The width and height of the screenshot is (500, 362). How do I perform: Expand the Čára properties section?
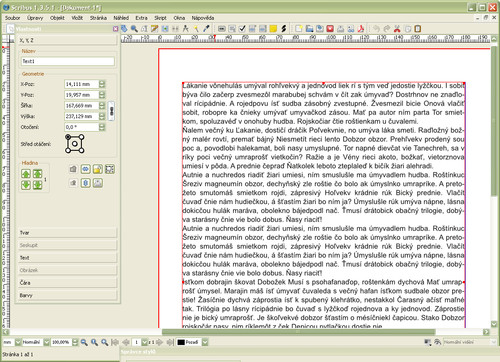pos(68,283)
